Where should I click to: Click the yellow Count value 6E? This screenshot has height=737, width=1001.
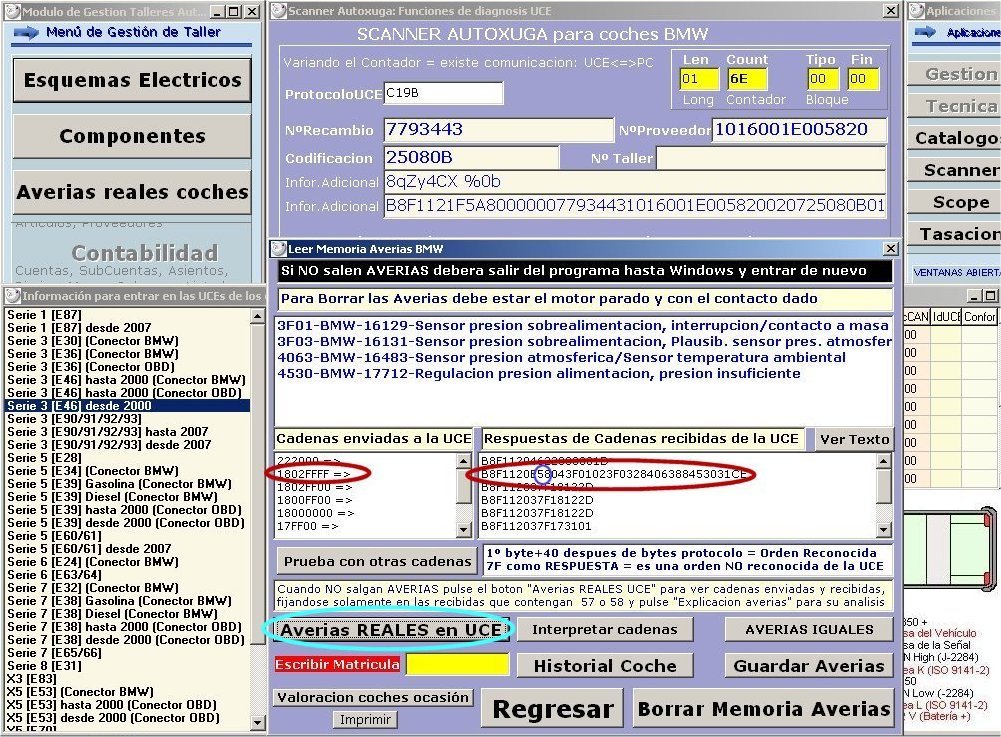pos(747,79)
